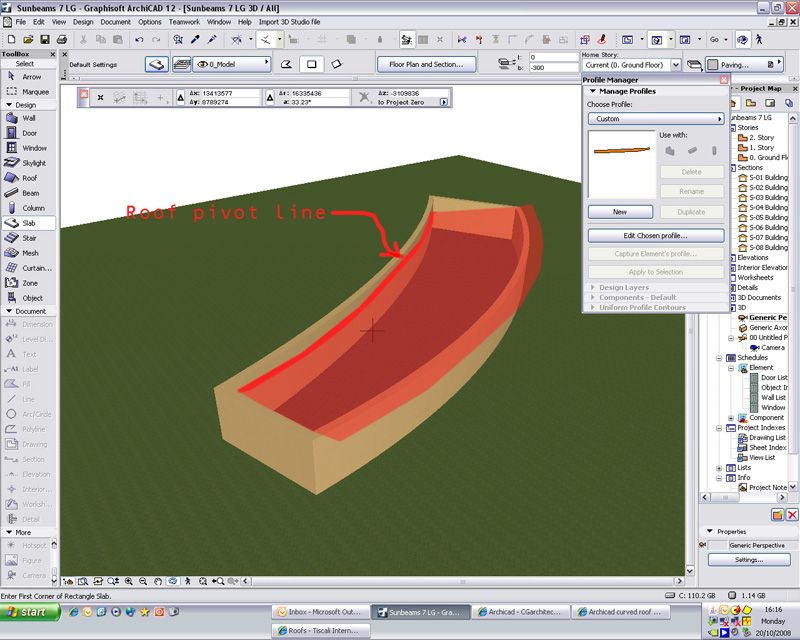This screenshot has height=640, width=800.
Task: Open the Teamwork menu
Action: pos(184,22)
